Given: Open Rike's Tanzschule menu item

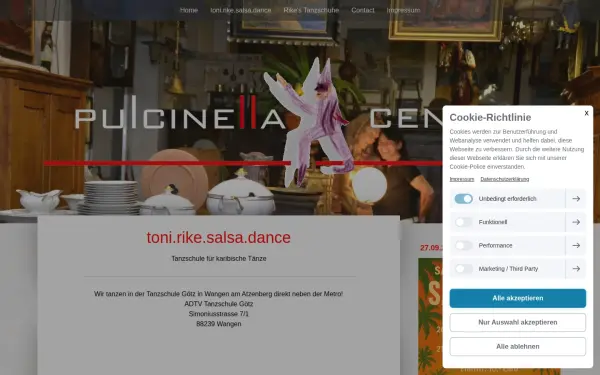Looking at the screenshot, I should pyautogui.click(x=311, y=10).
